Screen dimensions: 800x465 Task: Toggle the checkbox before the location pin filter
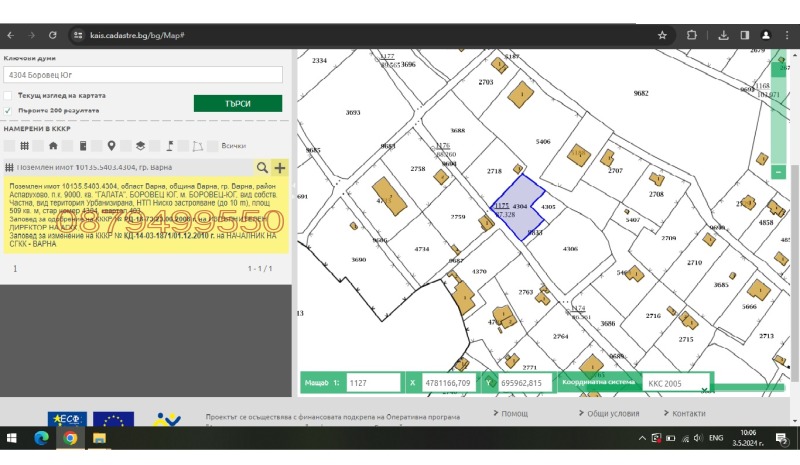98,146
